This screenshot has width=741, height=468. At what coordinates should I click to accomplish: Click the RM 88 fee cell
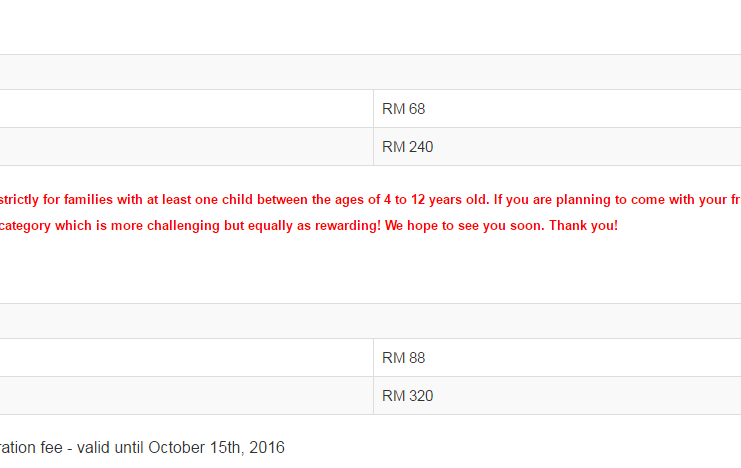pos(557,358)
